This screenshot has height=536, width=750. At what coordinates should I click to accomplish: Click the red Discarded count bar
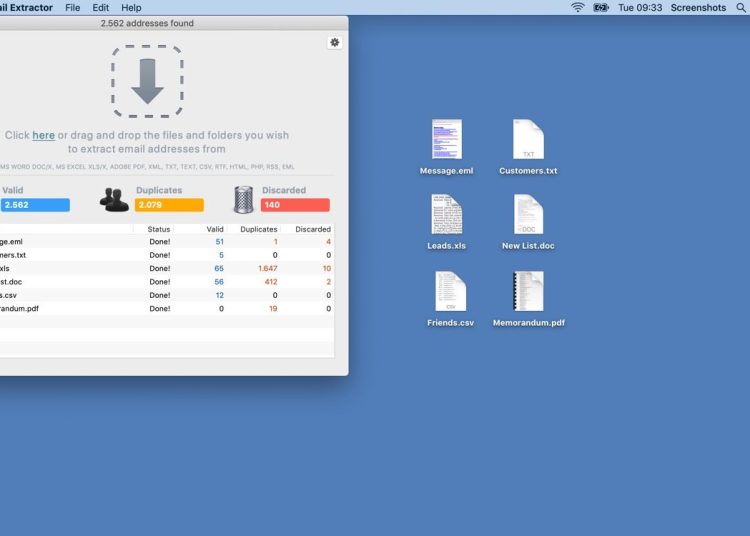tap(295, 205)
